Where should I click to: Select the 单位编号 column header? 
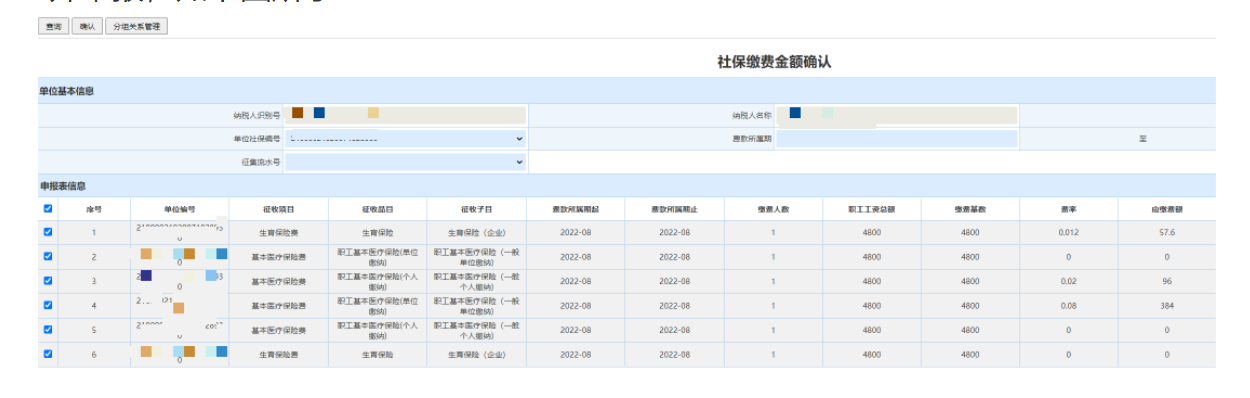(180, 209)
